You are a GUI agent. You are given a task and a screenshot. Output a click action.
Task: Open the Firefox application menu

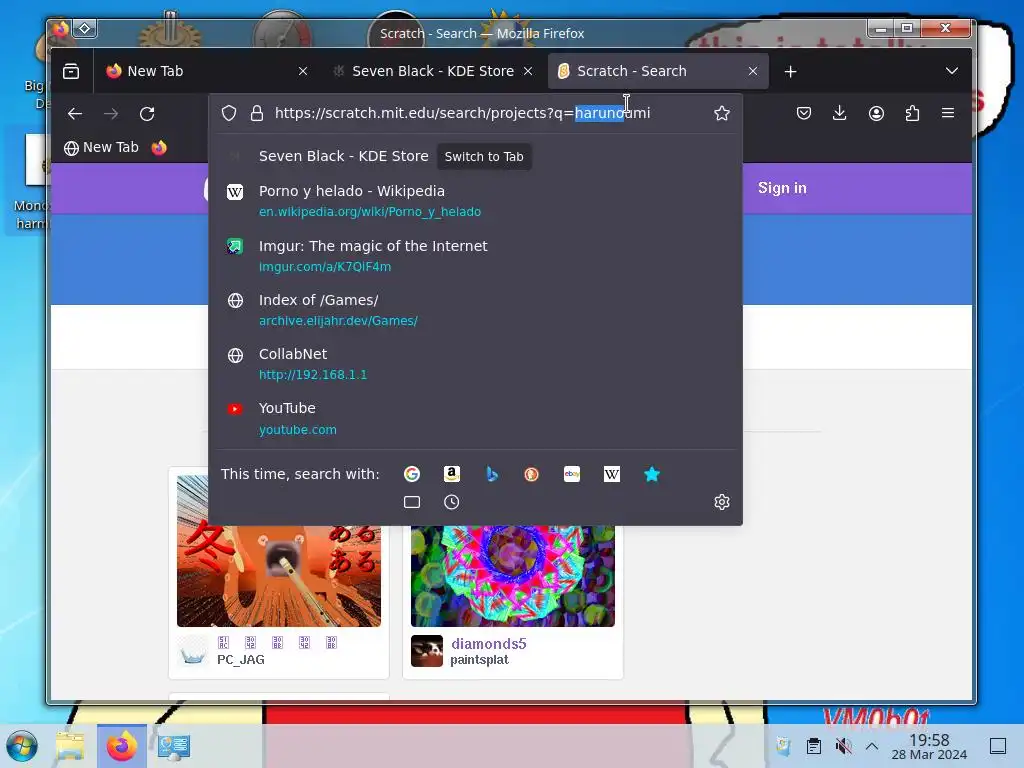(x=948, y=113)
